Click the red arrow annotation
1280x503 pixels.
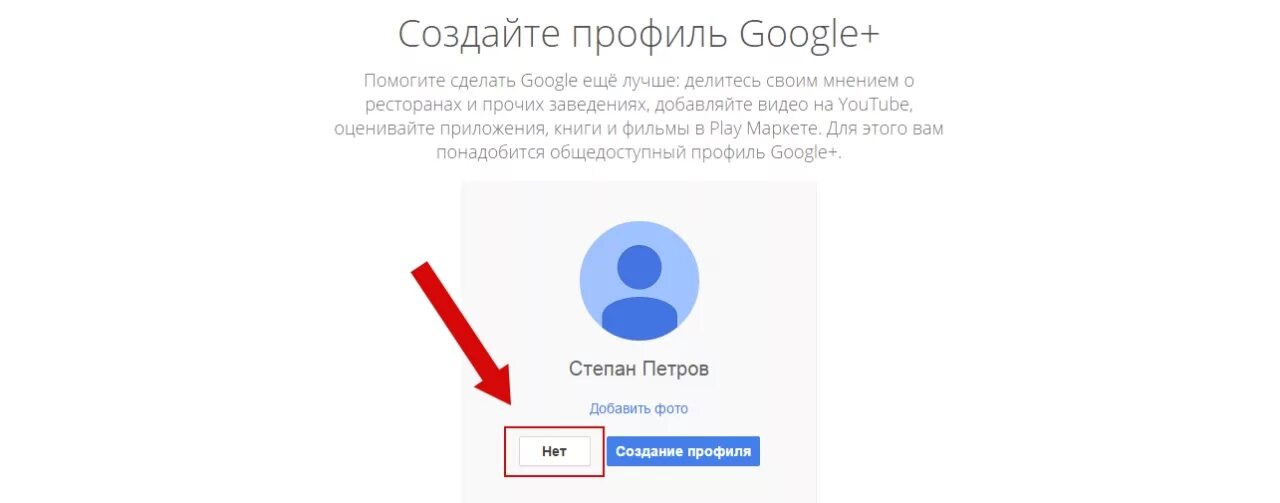pos(462,333)
